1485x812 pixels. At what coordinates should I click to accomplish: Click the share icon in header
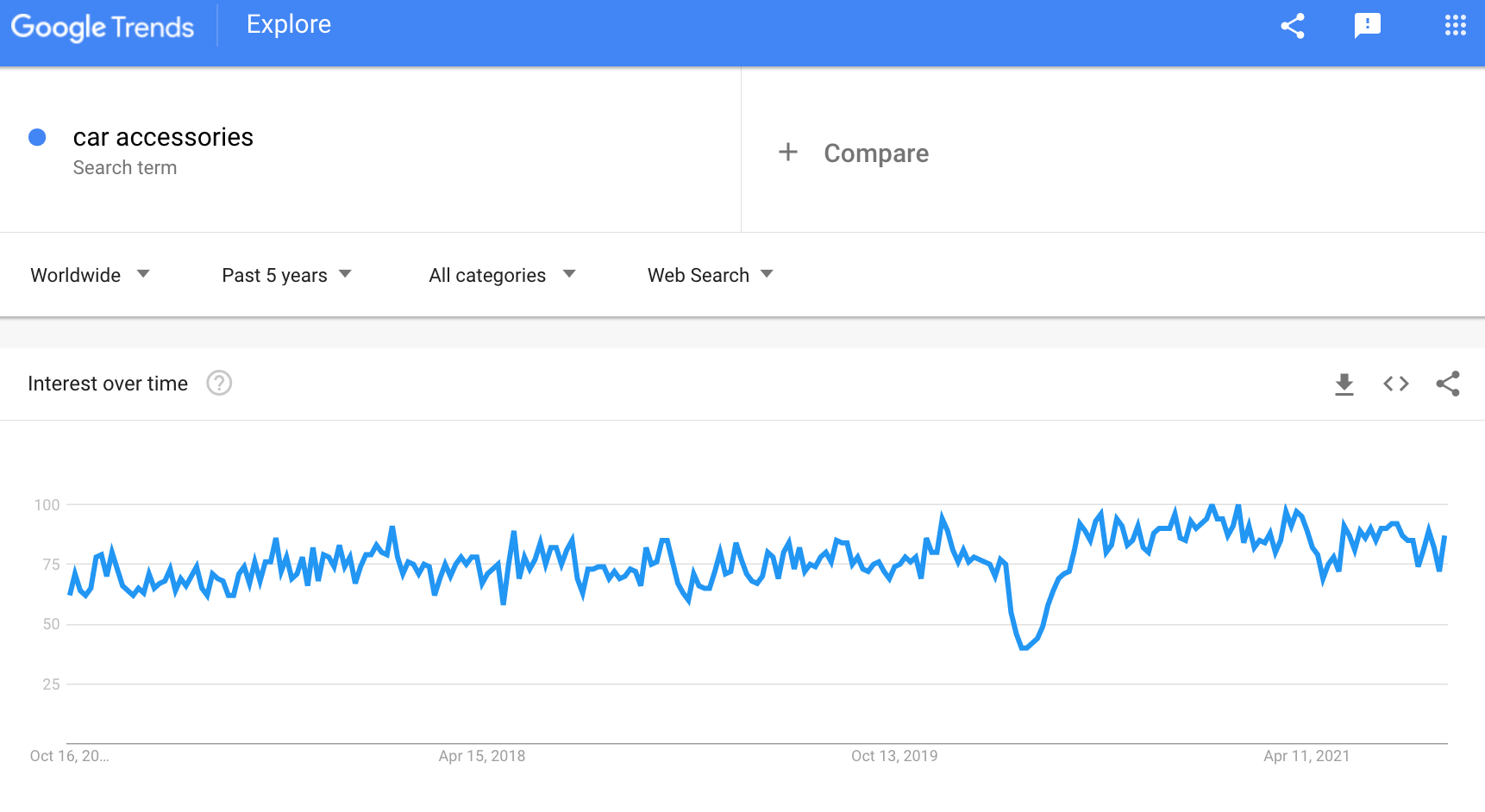(1292, 26)
